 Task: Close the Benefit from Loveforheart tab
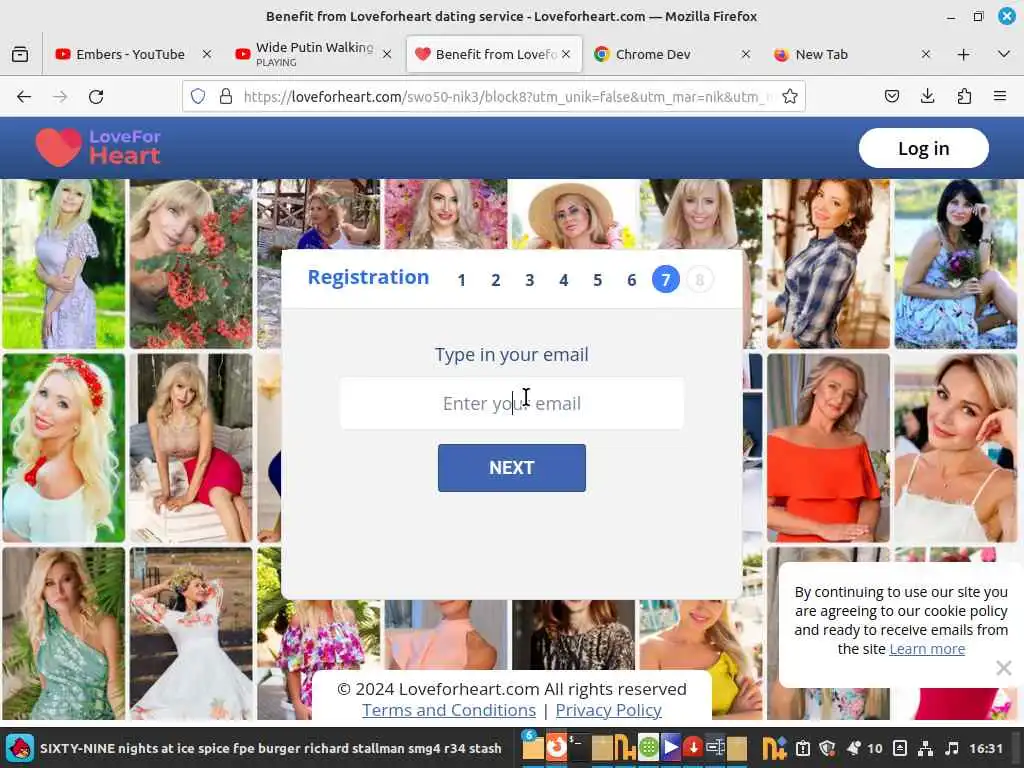point(566,54)
